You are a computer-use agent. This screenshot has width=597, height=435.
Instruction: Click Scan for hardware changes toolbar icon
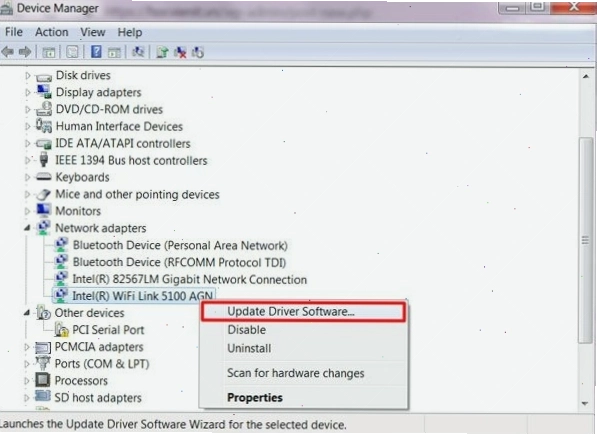click(138, 52)
